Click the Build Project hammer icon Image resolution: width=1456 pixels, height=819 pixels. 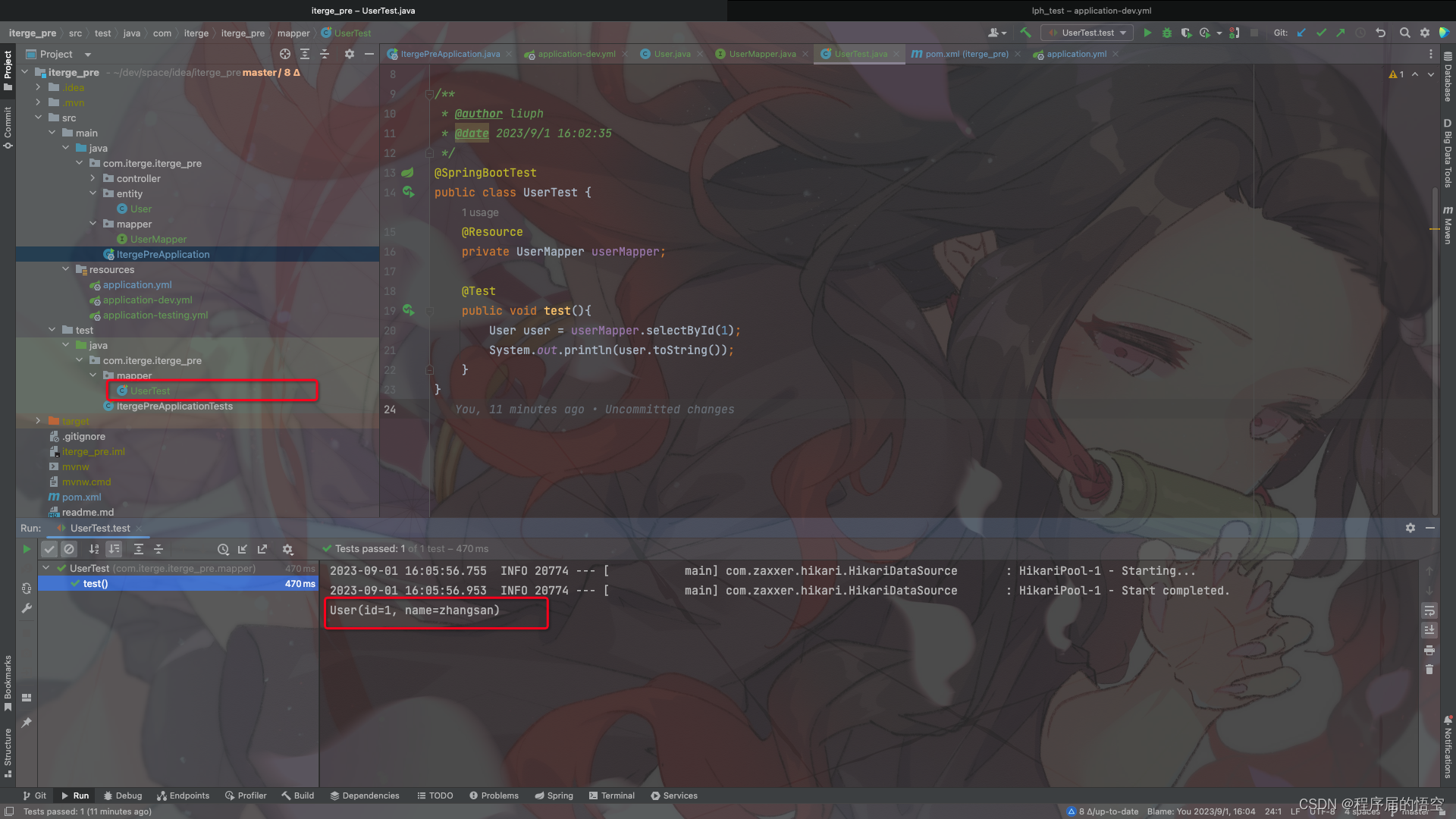pyautogui.click(x=1025, y=33)
